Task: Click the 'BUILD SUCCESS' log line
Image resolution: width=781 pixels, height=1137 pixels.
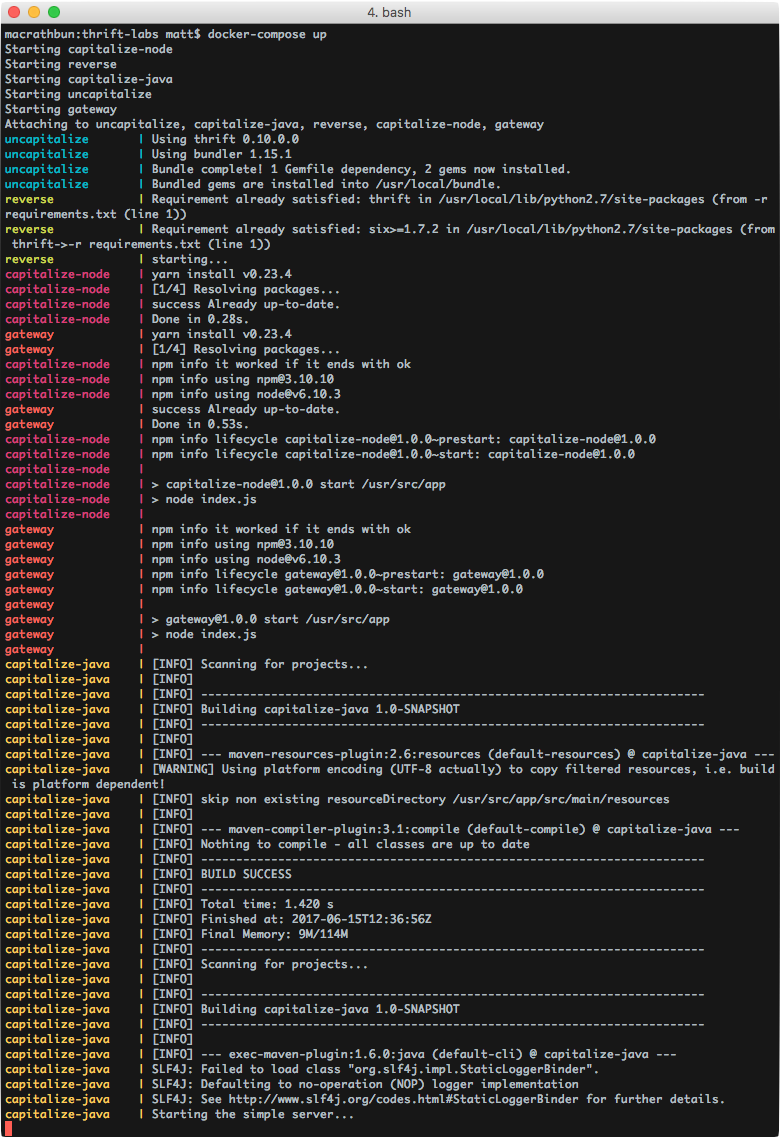Action: click(x=246, y=874)
